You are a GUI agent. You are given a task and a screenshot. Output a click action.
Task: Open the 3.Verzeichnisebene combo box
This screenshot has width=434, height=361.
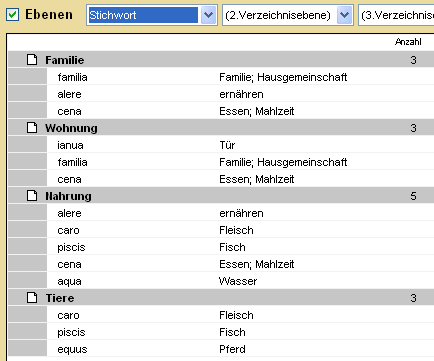point(396,15)
